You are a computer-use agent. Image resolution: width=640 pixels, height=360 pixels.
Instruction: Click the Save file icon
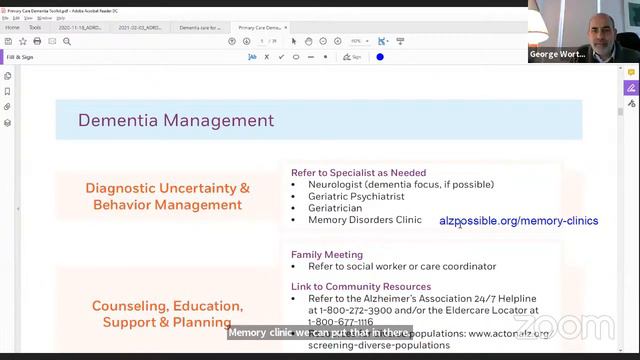pyautogui.click(x=8, y=41)
